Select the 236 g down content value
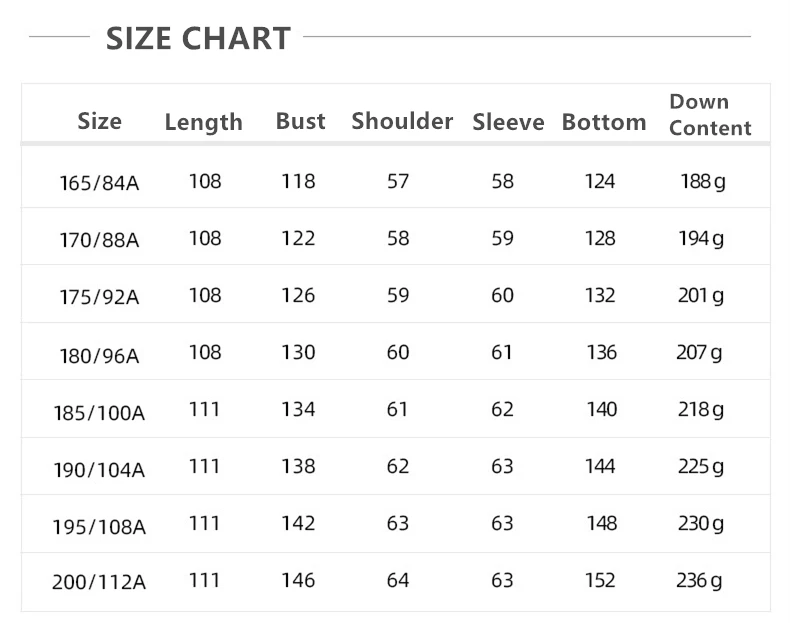790x623 pixels. pos(699,581)
